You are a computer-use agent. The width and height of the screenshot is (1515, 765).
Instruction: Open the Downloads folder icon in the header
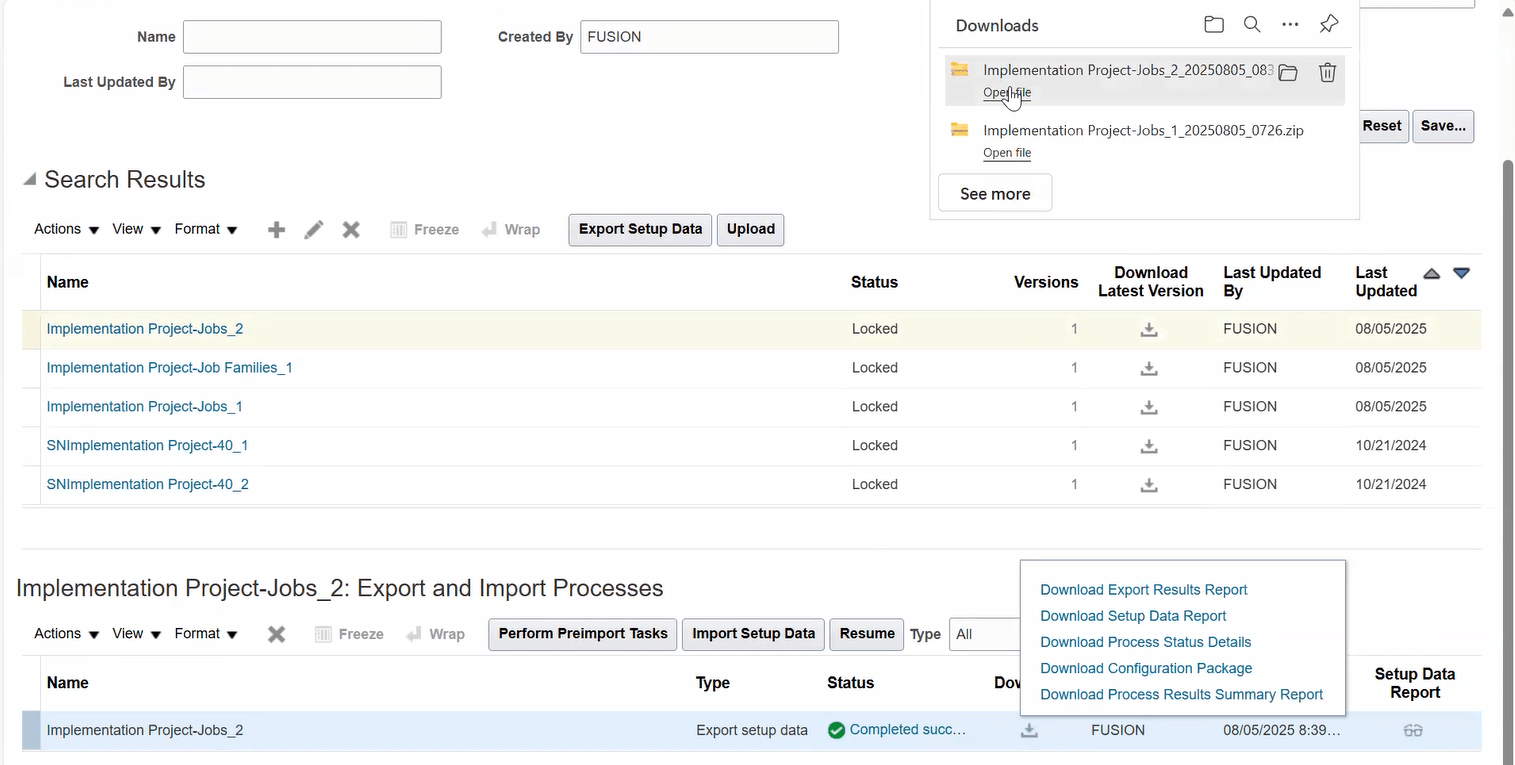tap(1213, 23)
